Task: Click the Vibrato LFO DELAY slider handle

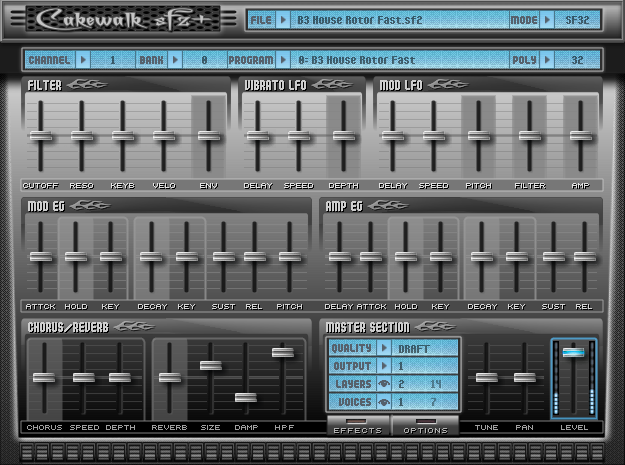Action: [x=258, y=136]
